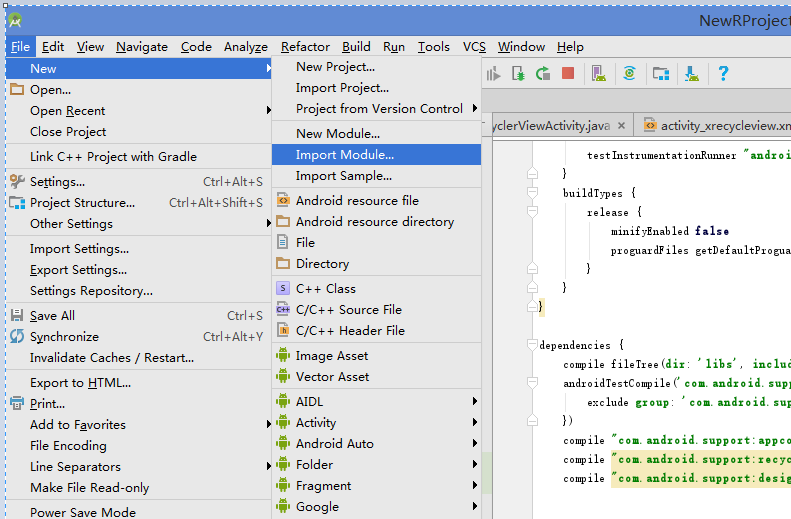The width and height of the screenshot is (791, 519).
Task: Click the red Stop button in toolbar
Action: click(x=568, y=73)
